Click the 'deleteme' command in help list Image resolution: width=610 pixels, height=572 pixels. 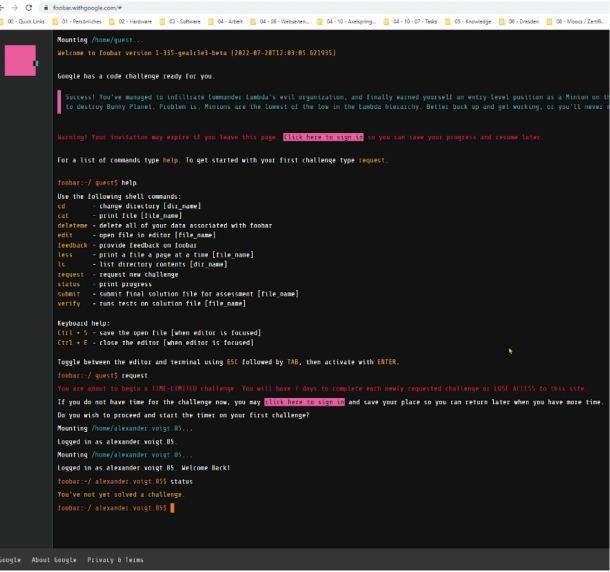[x=72, y=226]
